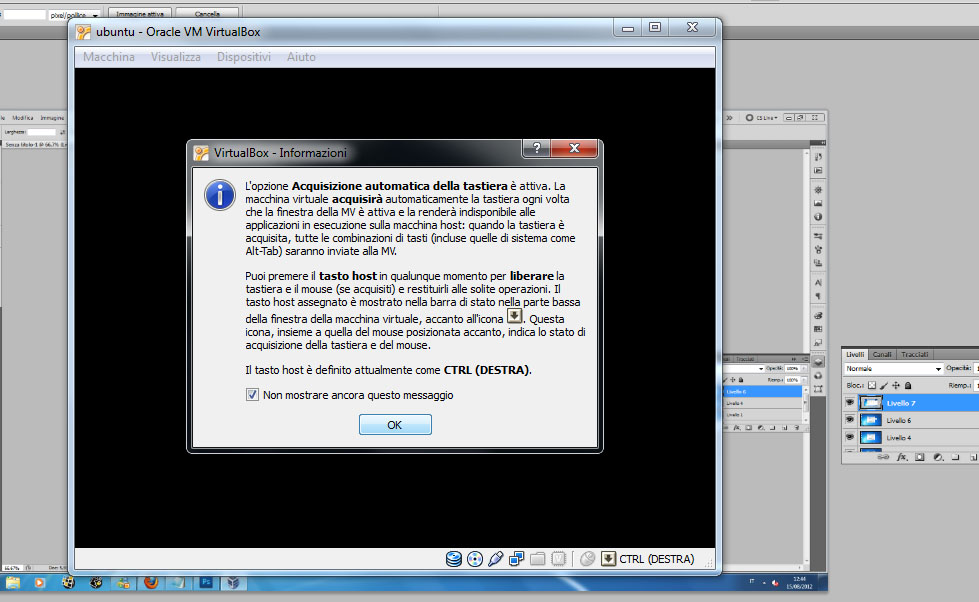Open the small panel Opacità dropdown arrow

(804, 368)
